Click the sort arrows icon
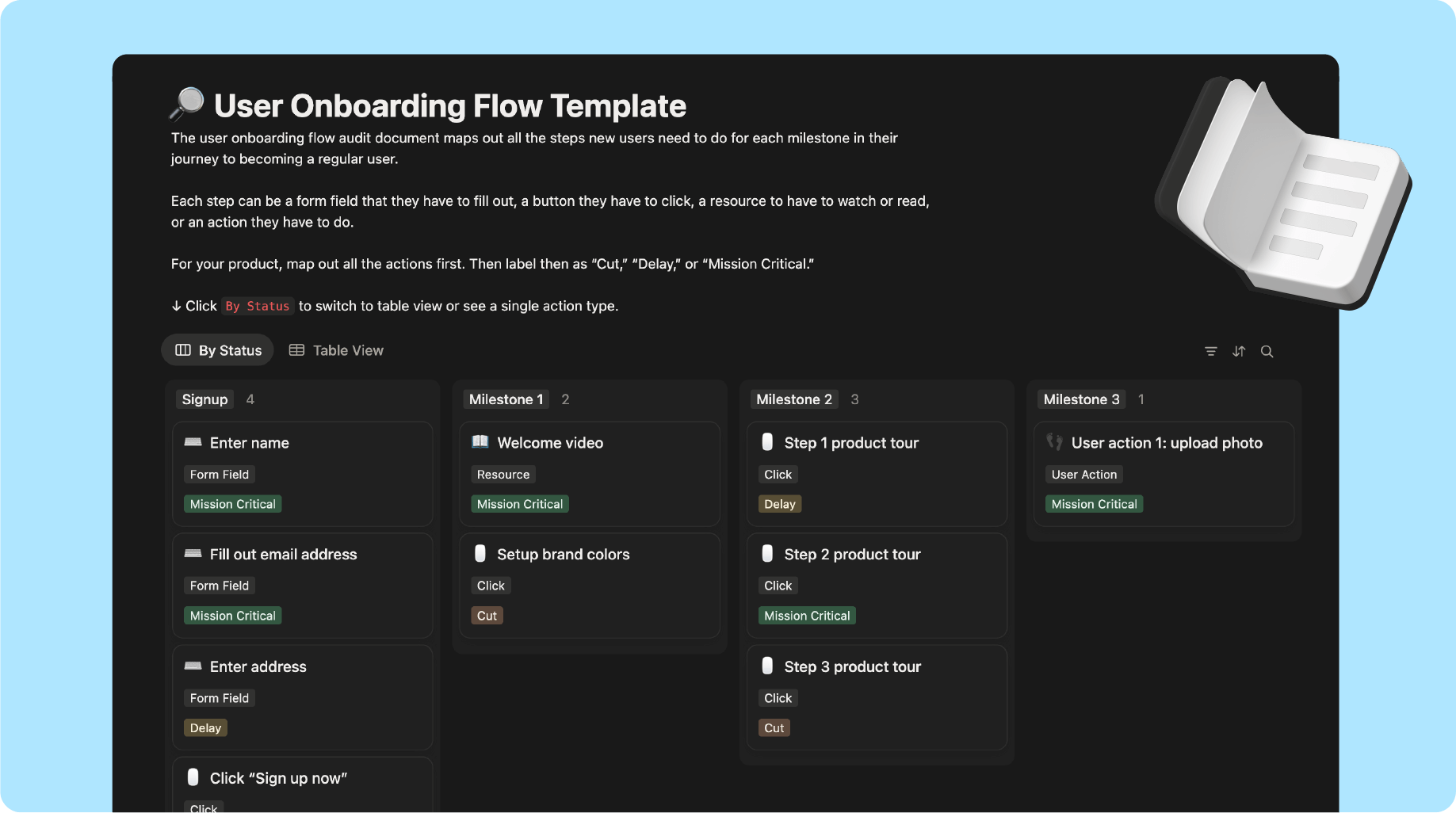Viewport: 1456px width, 813px height. [1239, 351]
